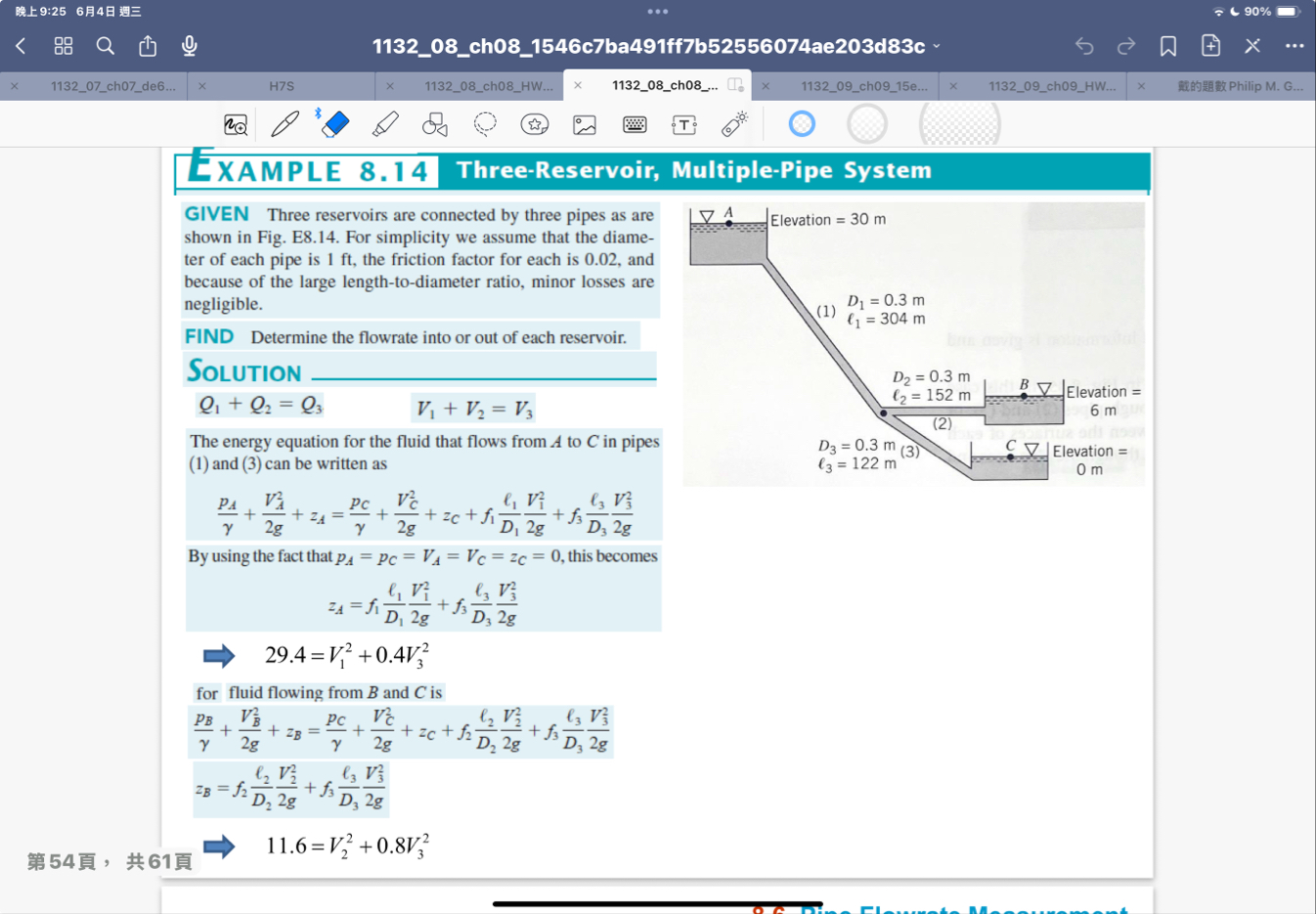This screenshot has height=914, width=1316.
Task: Tap the 'Elevation = 30 m' label in figure
Action: [x=828, y=220]
